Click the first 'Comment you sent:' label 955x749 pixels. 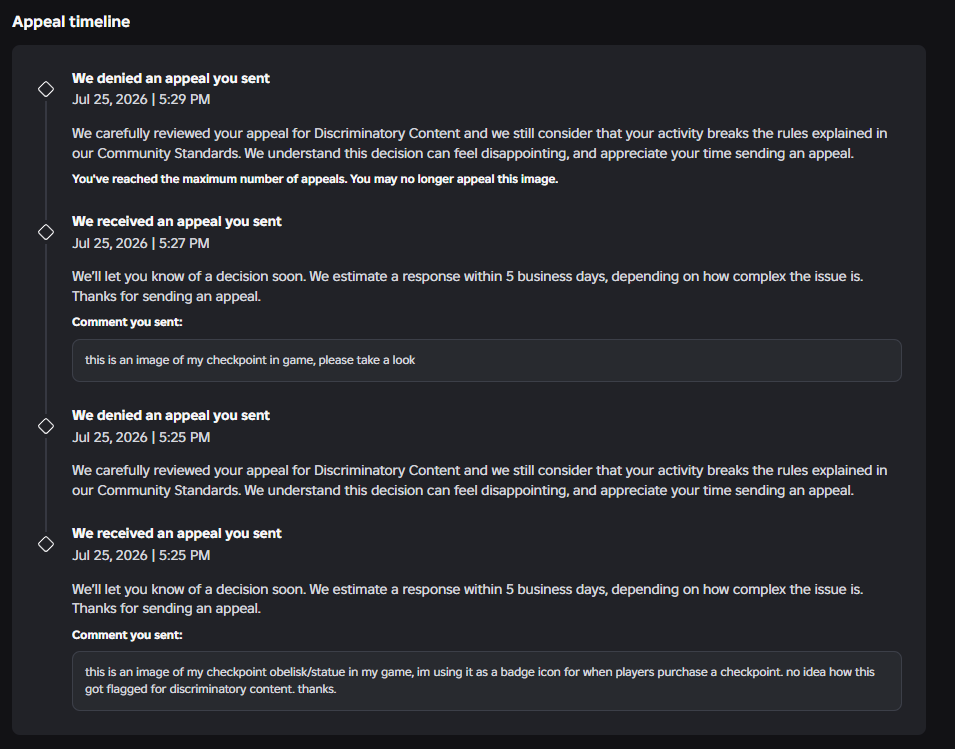(x=127, y=322)
